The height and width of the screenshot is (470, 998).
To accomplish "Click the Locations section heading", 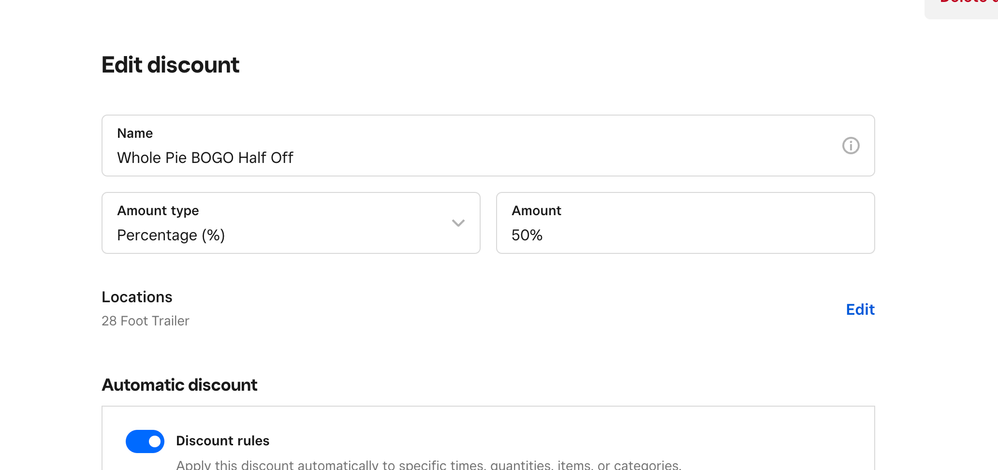I will pyautogui.click(x=137, y=297).
